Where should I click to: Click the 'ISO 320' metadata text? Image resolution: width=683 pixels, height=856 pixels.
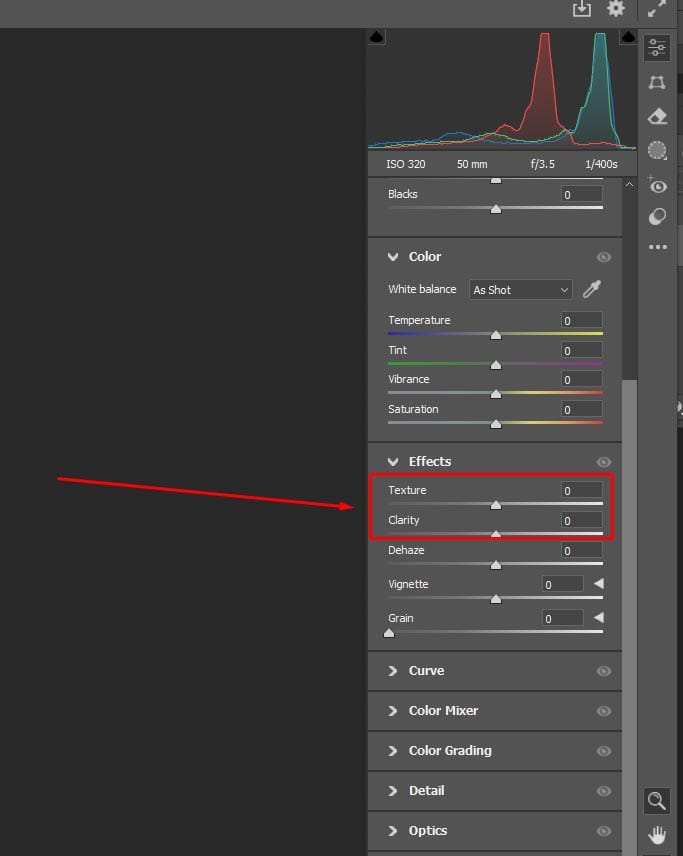[x=406, y=164]
